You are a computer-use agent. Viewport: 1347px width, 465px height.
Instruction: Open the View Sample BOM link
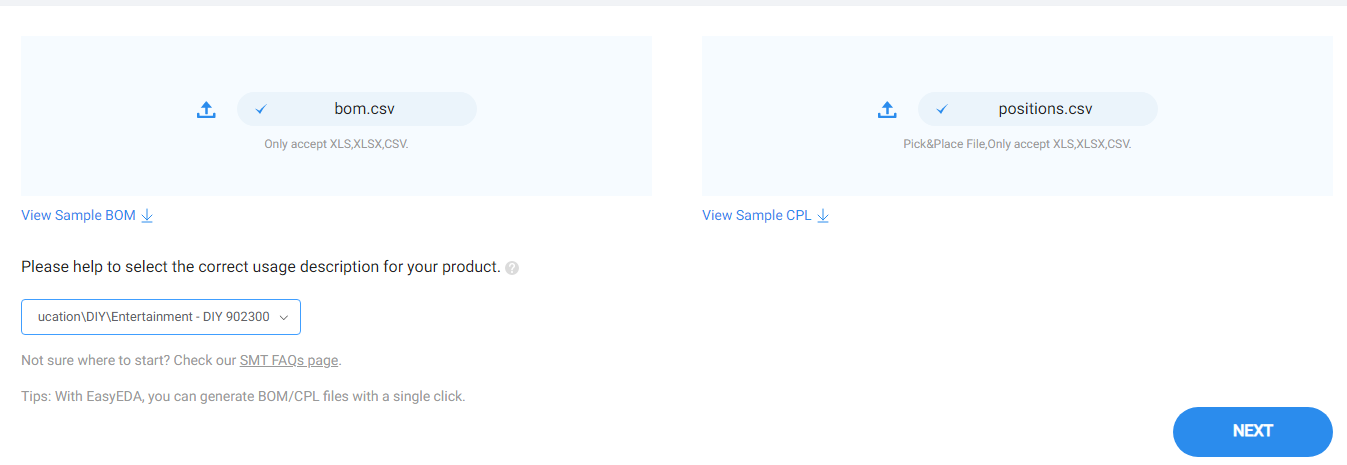(x=78, y=215)
